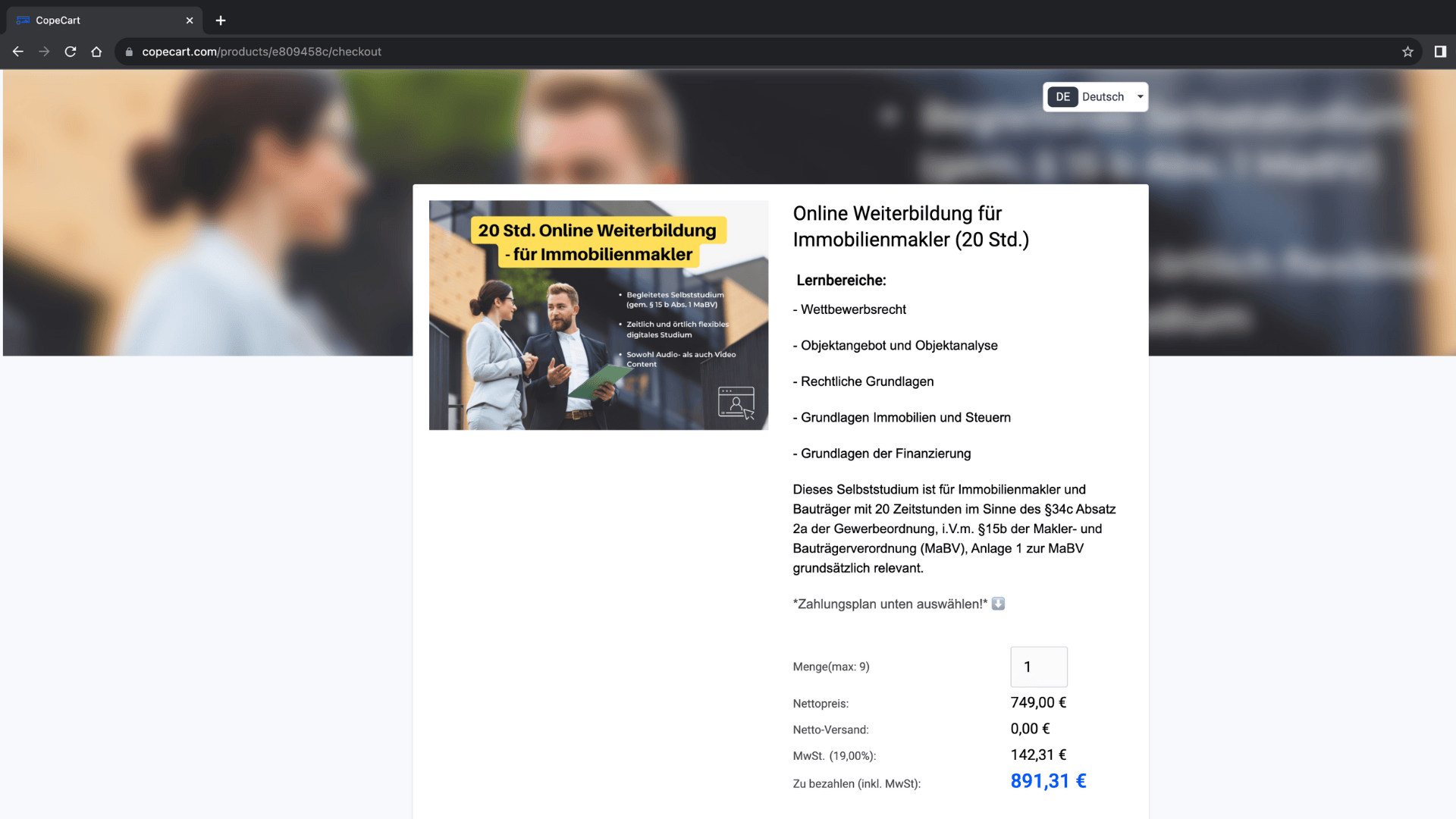The width and height of the screenshot is (1456, 819).
Task: Click the language dropdown caret arrow
Action: pos(1140,97)
